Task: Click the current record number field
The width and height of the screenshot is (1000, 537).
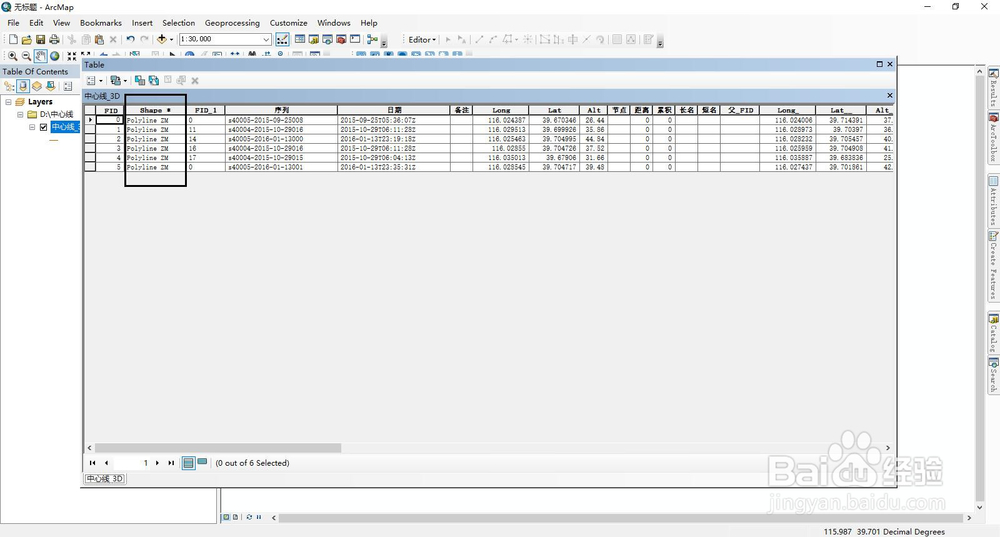Action: tap(132, 463)
